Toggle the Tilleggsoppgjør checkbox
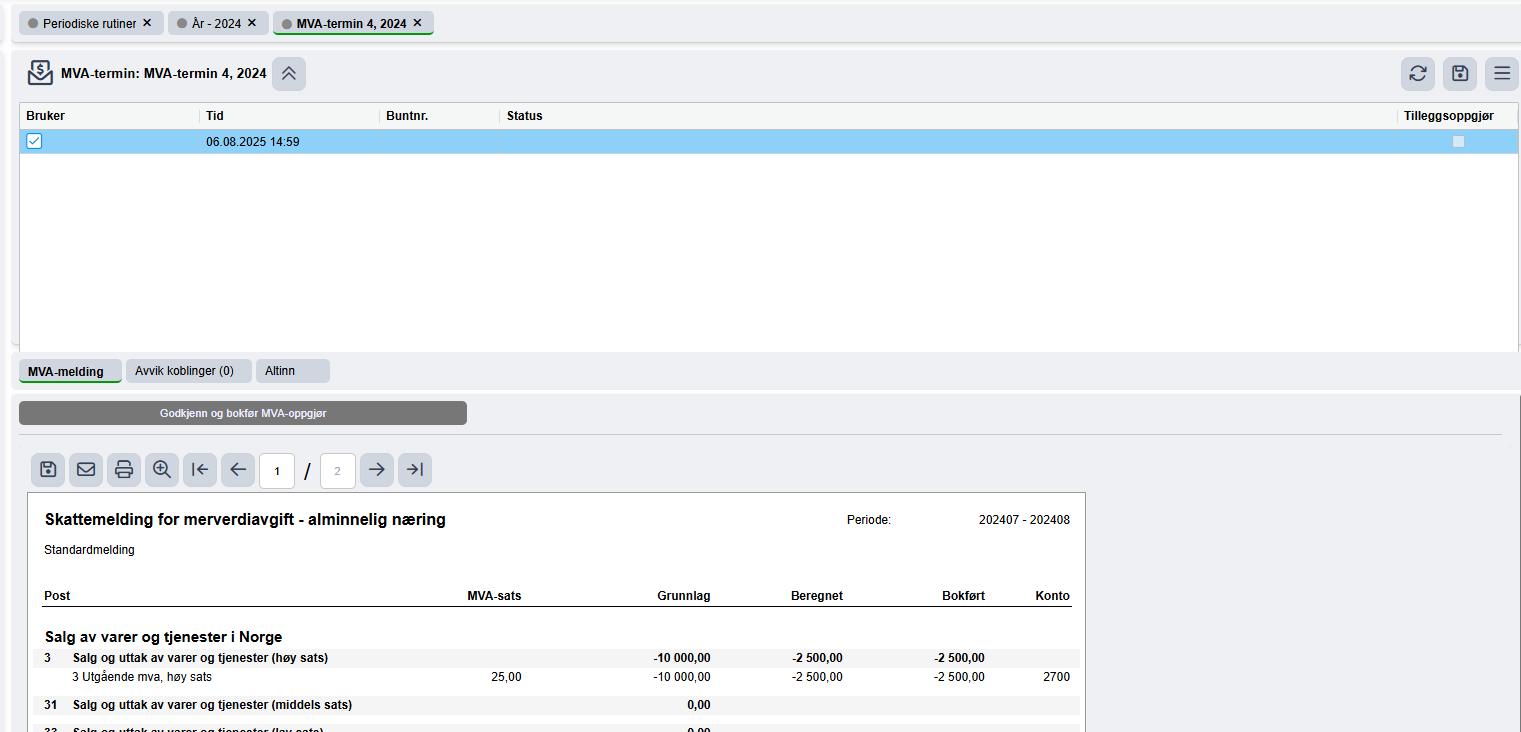The width and height of the screenshot is (1521, 732). coord(1458,141)
